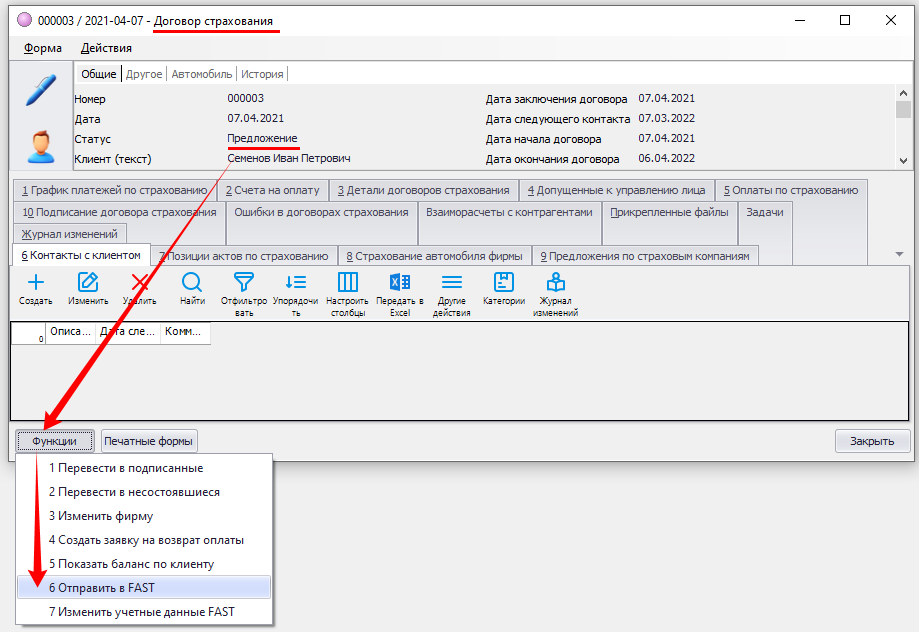The image size is (919, 632).
Task: Switch to the Автомобиль tab
Action: [201, 73]
